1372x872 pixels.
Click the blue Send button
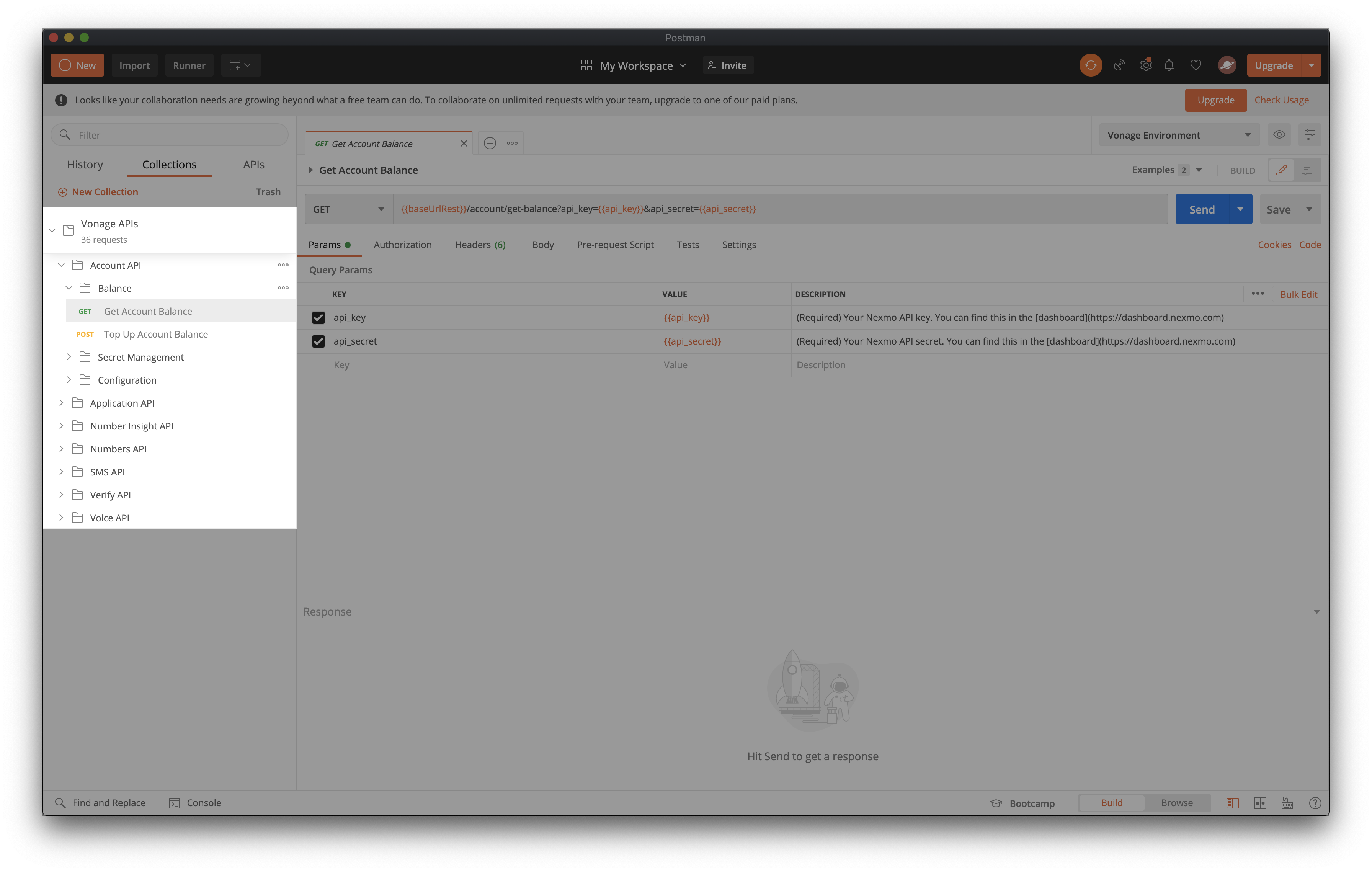[1202, 209]
